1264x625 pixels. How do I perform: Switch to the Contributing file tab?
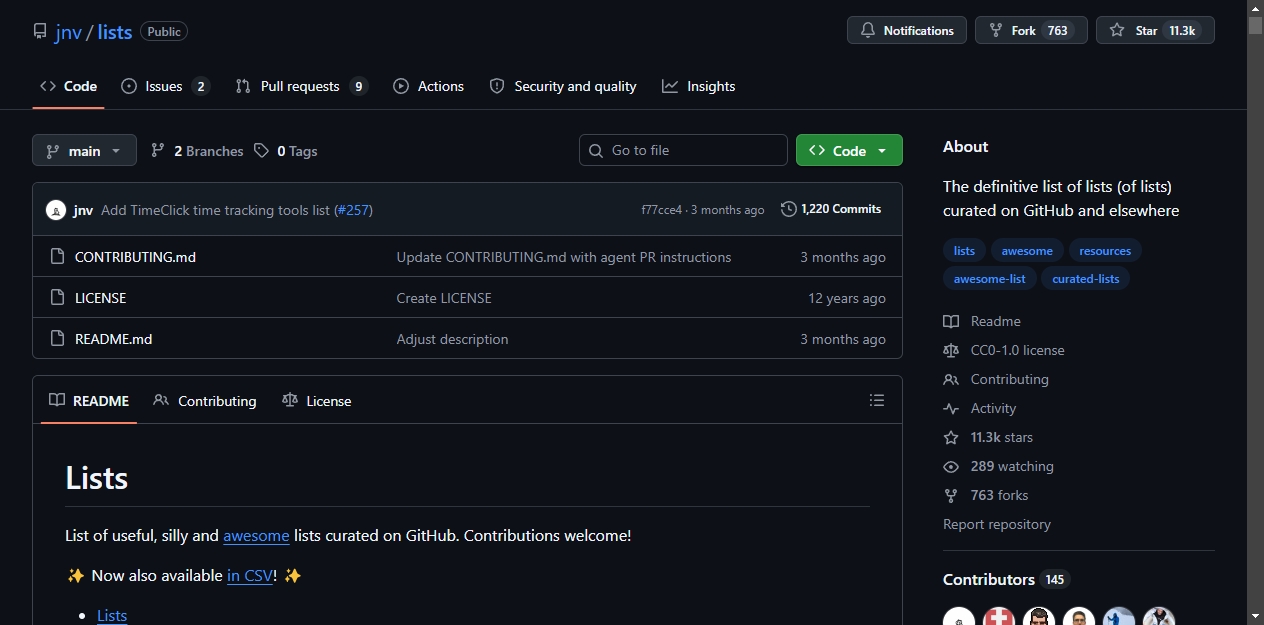[205, 400]
